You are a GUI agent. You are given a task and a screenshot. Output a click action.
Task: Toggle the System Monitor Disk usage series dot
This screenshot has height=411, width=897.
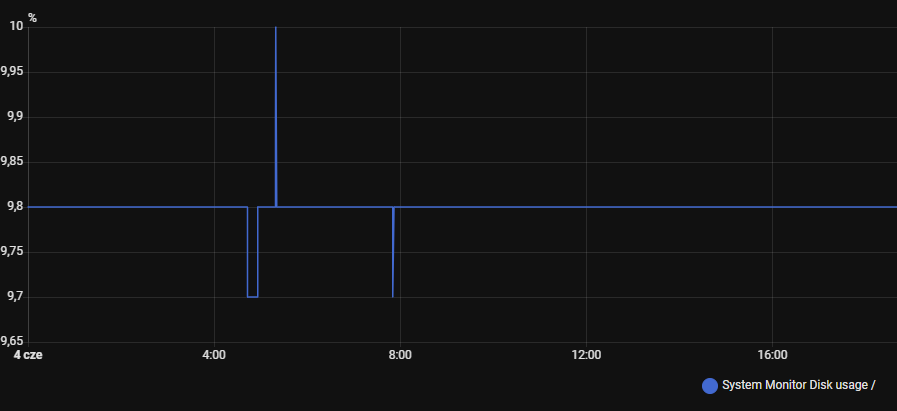tap(709, 386)
